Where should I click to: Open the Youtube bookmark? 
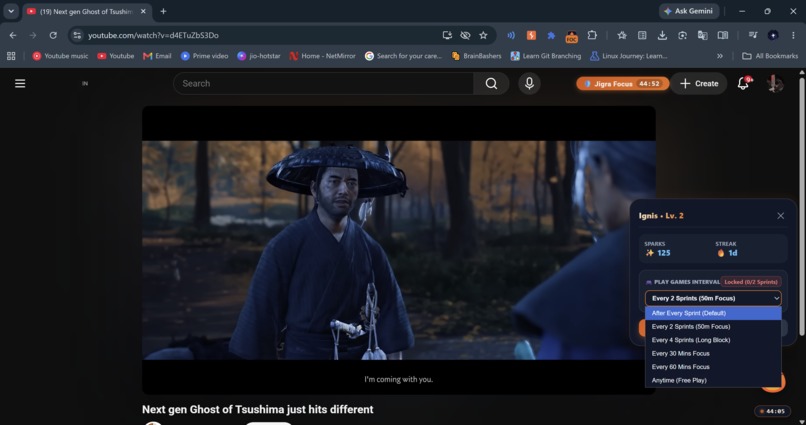pyautogui.click(x=116, y=56)
